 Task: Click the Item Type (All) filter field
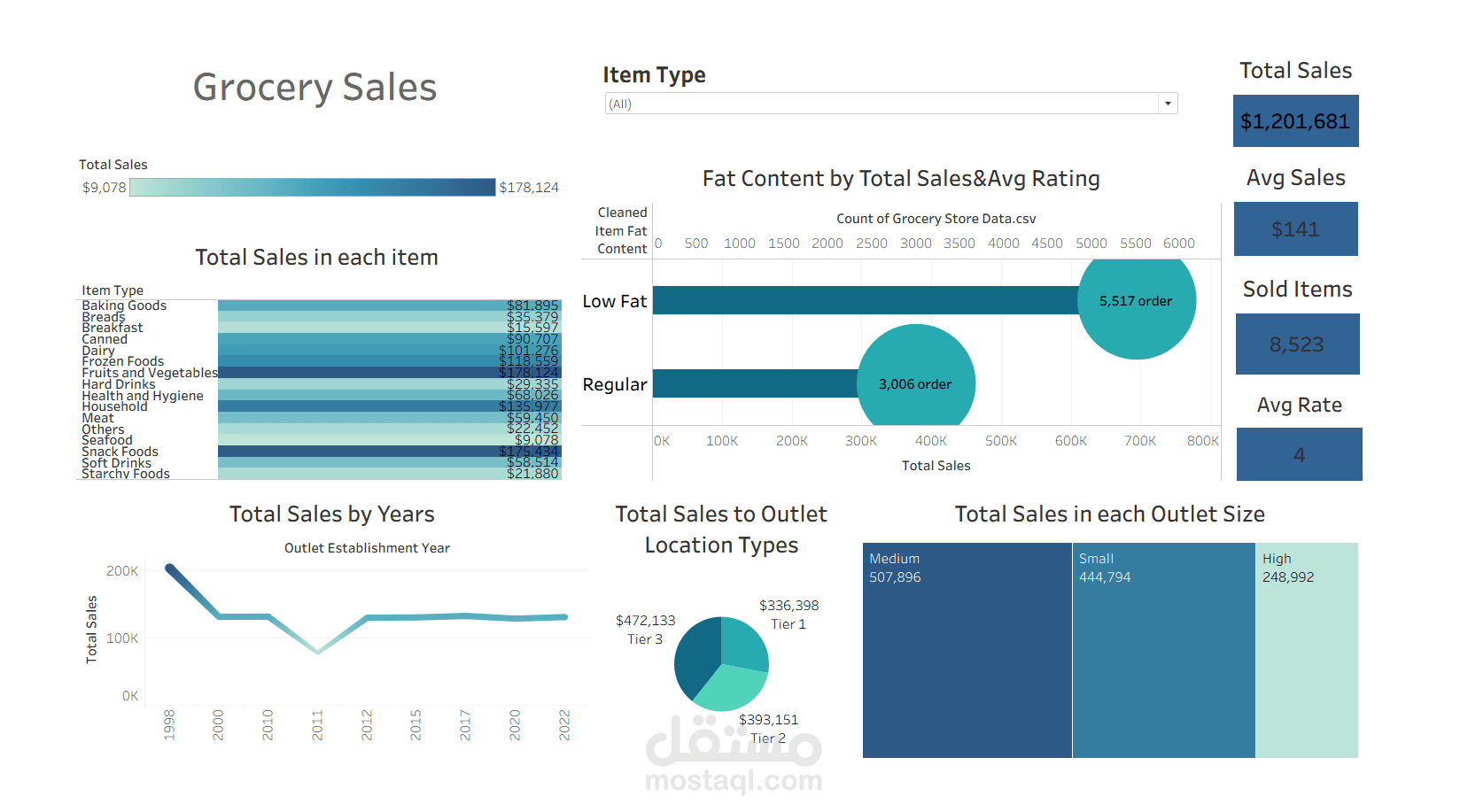click(x=890, y=104)
